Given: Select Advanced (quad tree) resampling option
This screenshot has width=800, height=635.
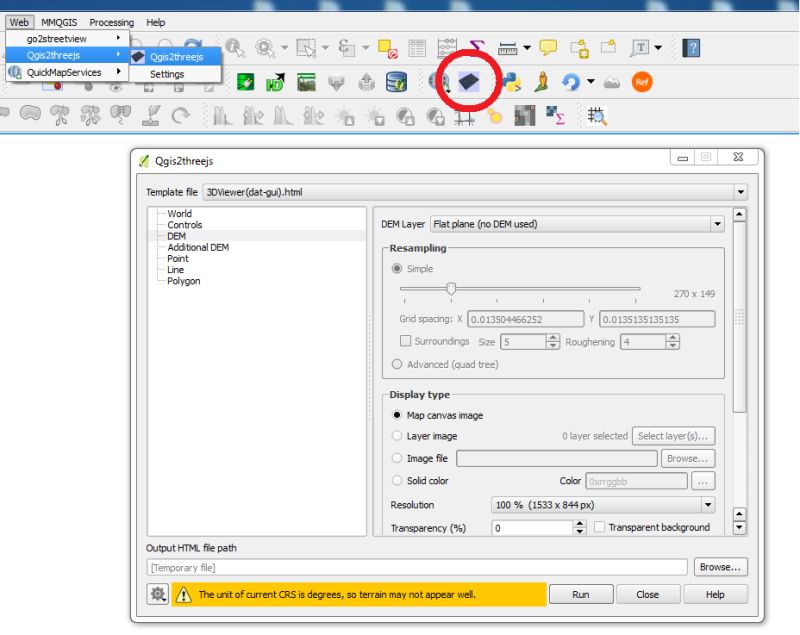Looking at the screenshot, I should (x=396, y=364).
